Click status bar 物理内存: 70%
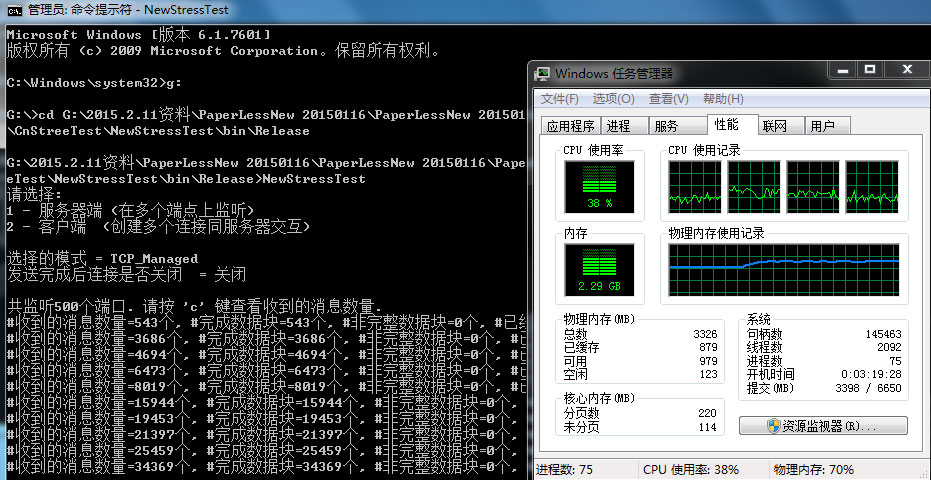 point(813,470)
